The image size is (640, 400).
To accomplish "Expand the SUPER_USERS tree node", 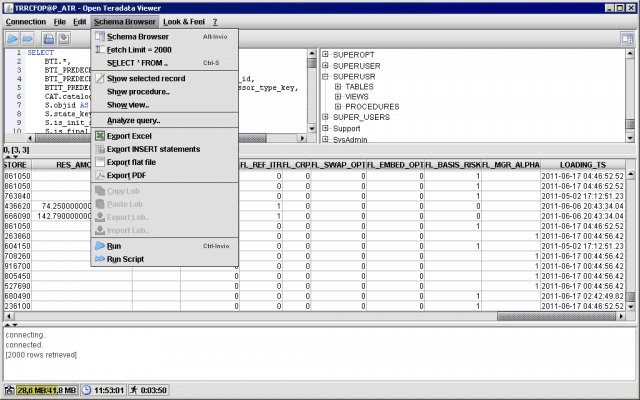I will pos(325,117).
